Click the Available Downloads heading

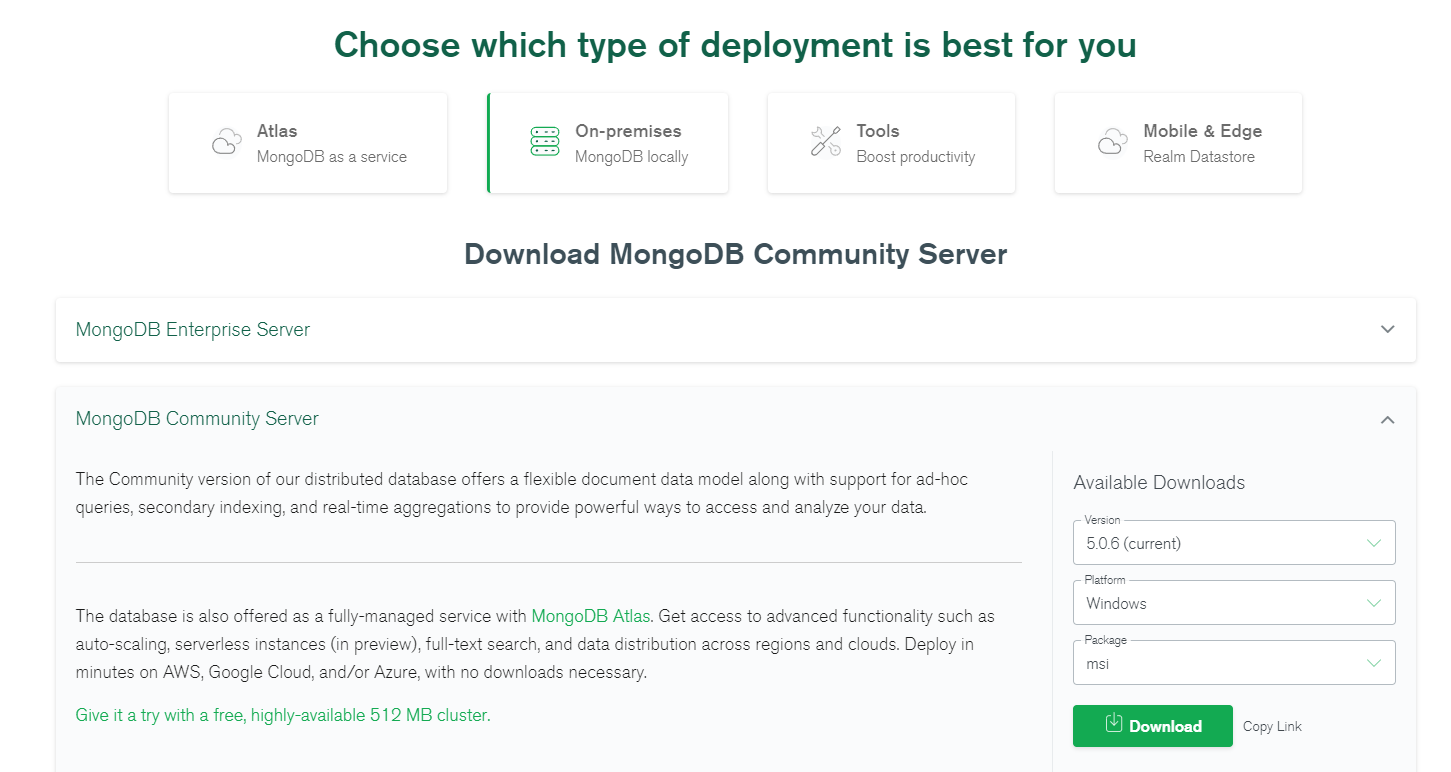(x=1159, y=482)
